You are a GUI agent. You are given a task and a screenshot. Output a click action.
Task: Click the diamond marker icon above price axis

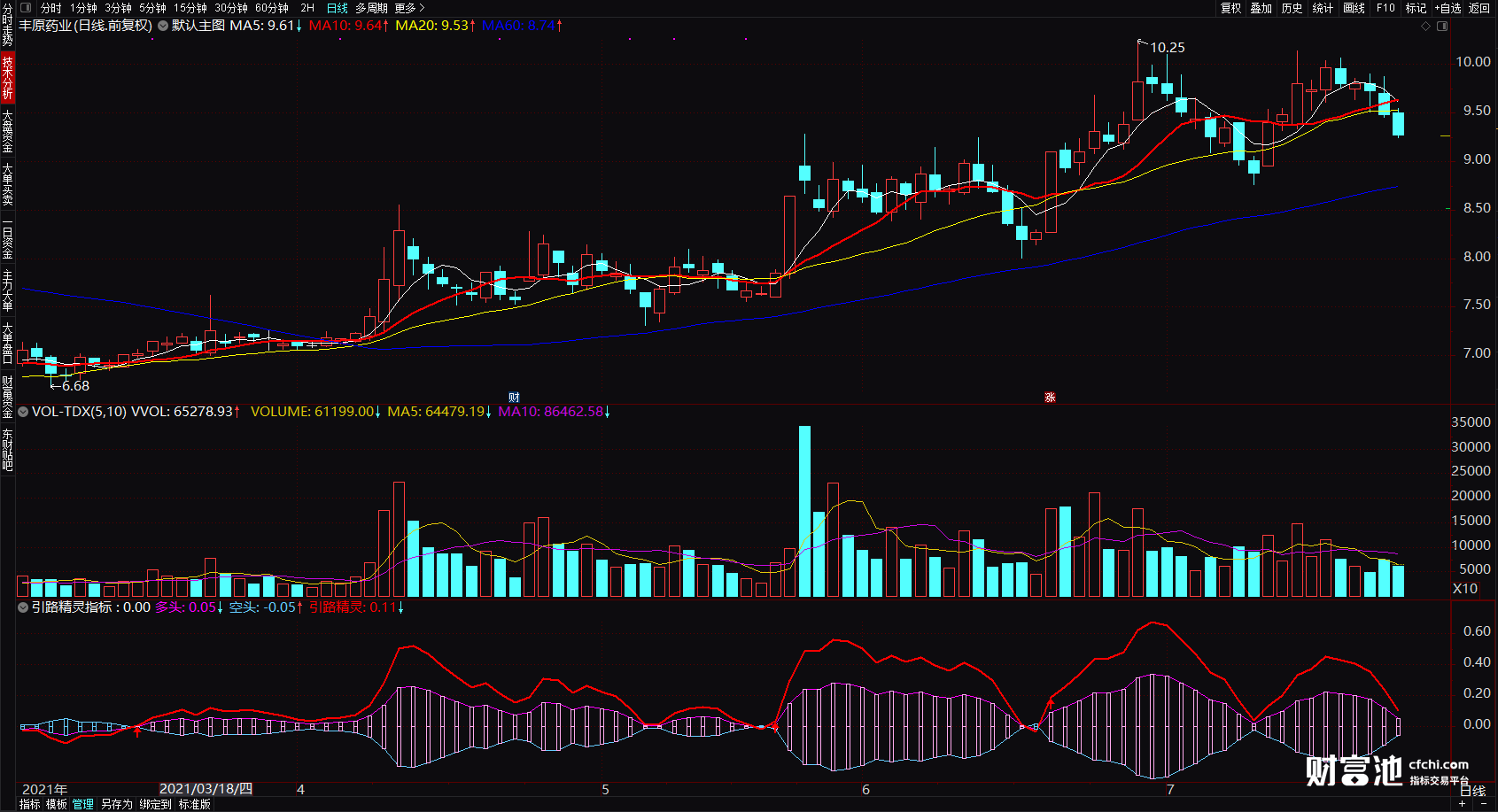click(x=1426, y=26)
